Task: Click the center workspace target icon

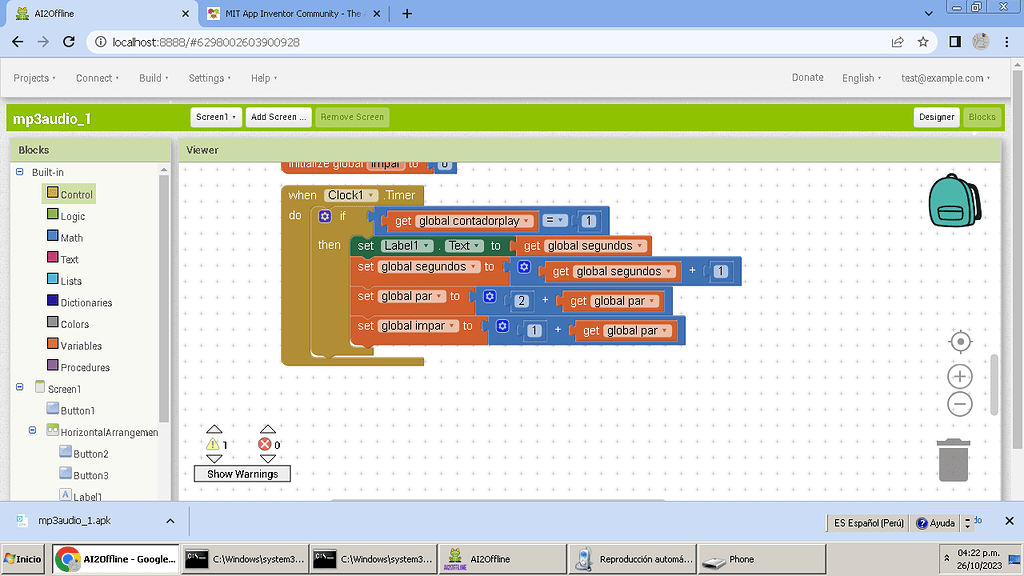Action: click(960, 342)
